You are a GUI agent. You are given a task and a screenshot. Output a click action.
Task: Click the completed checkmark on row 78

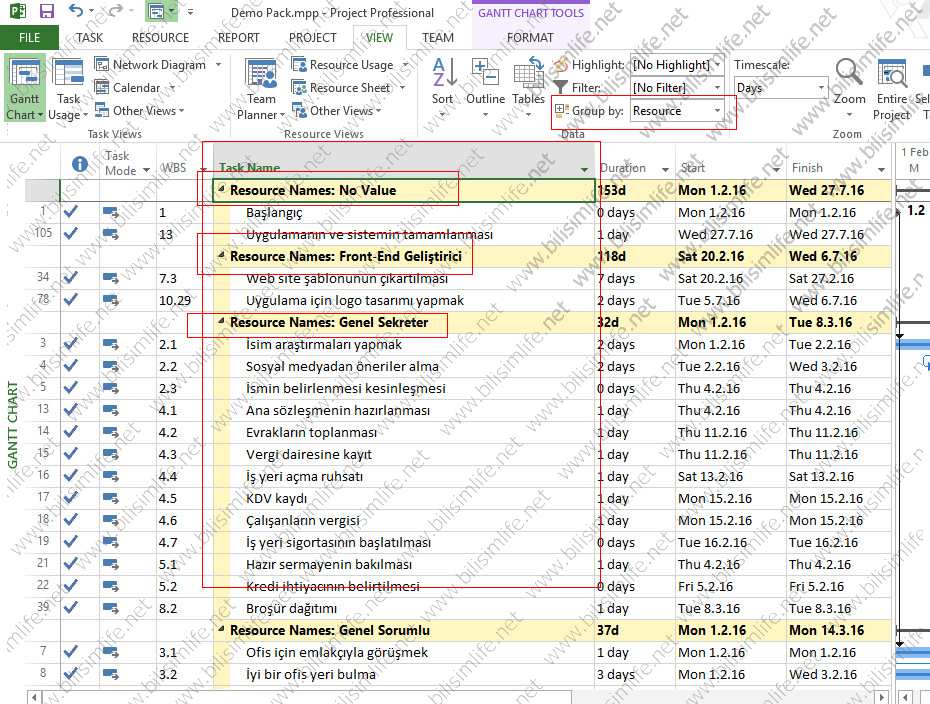71,300
